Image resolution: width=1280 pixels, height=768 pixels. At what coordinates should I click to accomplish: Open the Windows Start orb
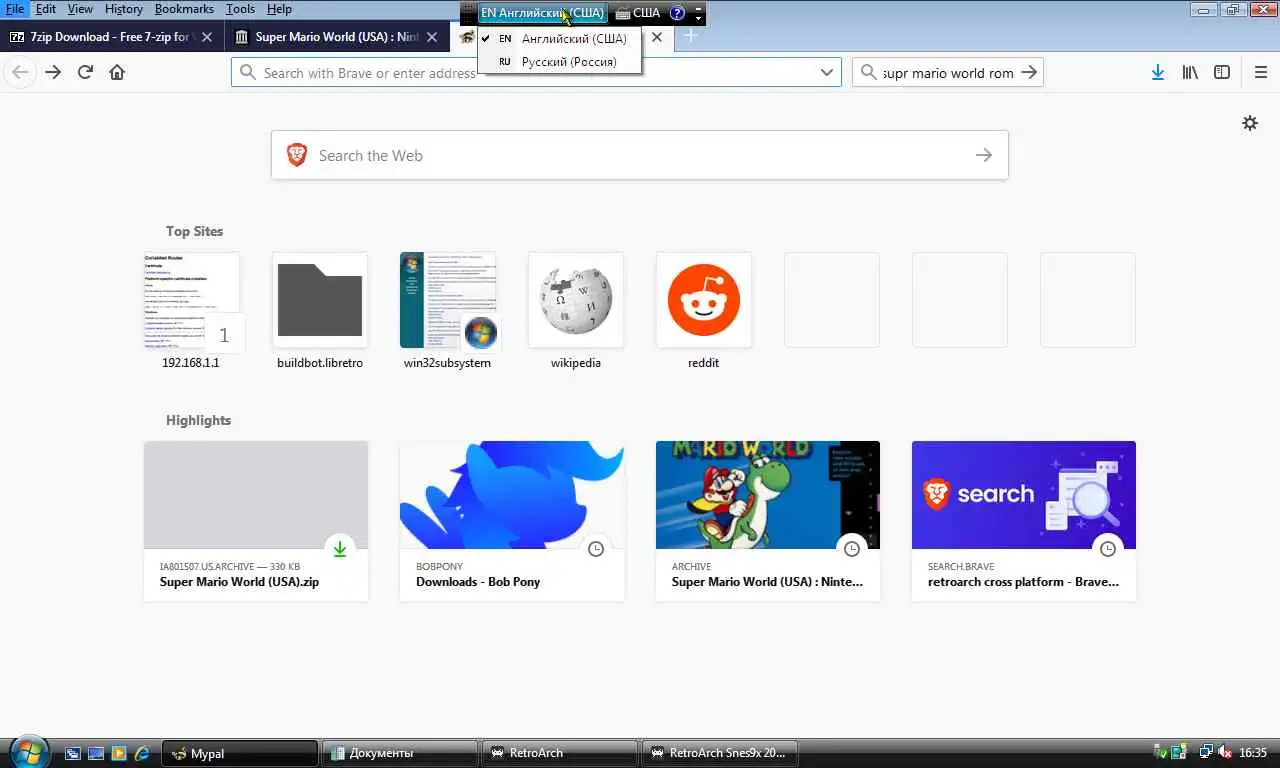(27, 752)
